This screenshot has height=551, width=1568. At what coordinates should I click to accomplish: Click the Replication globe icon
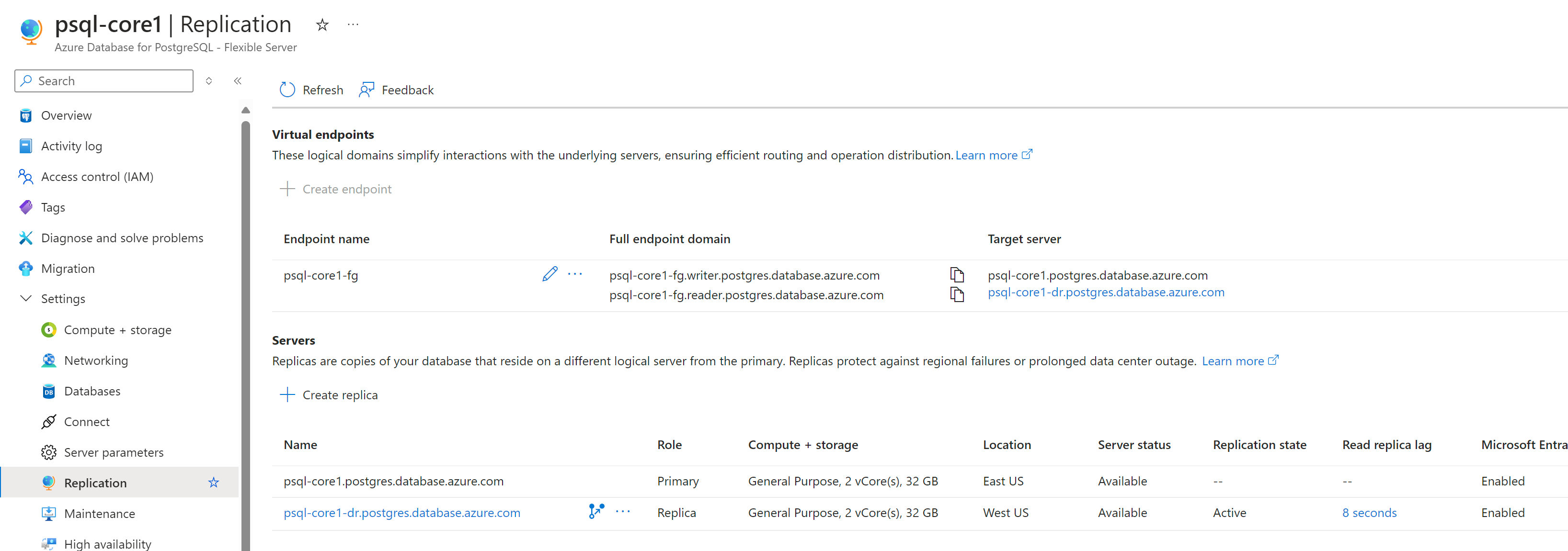(49, 483)
